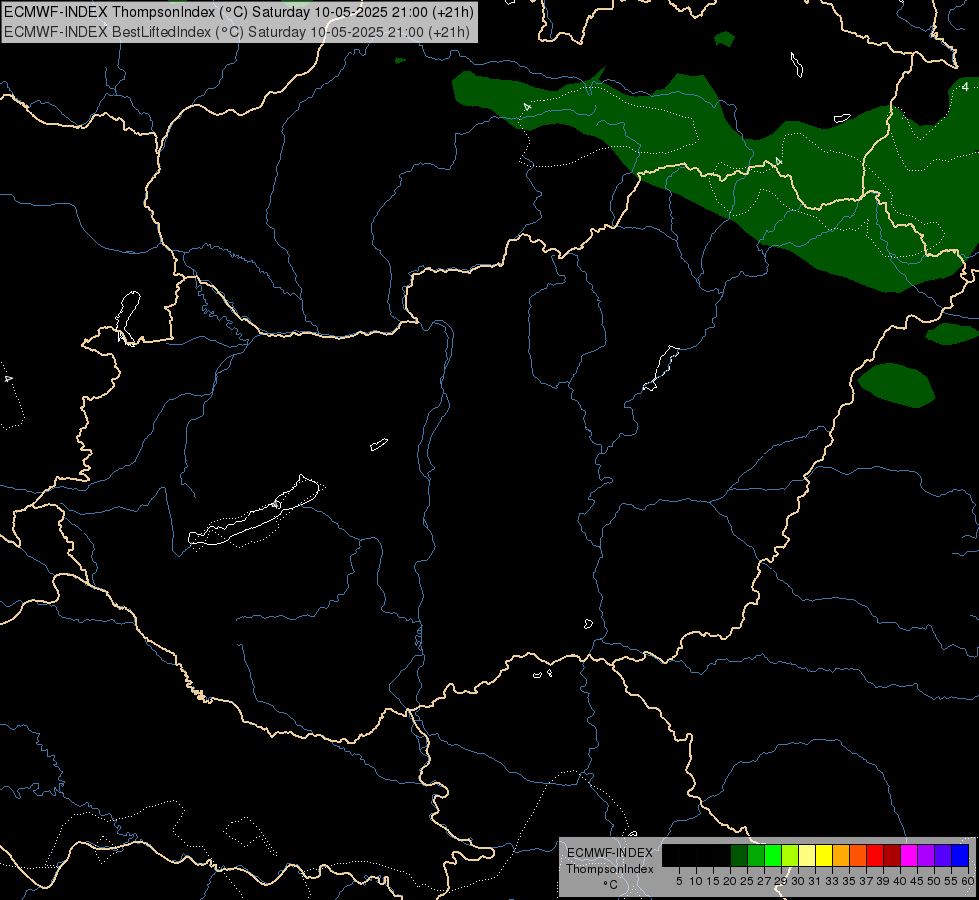Pick the dark green 20–25 legend swatch

pyautogui.click(x=739, y=855)
